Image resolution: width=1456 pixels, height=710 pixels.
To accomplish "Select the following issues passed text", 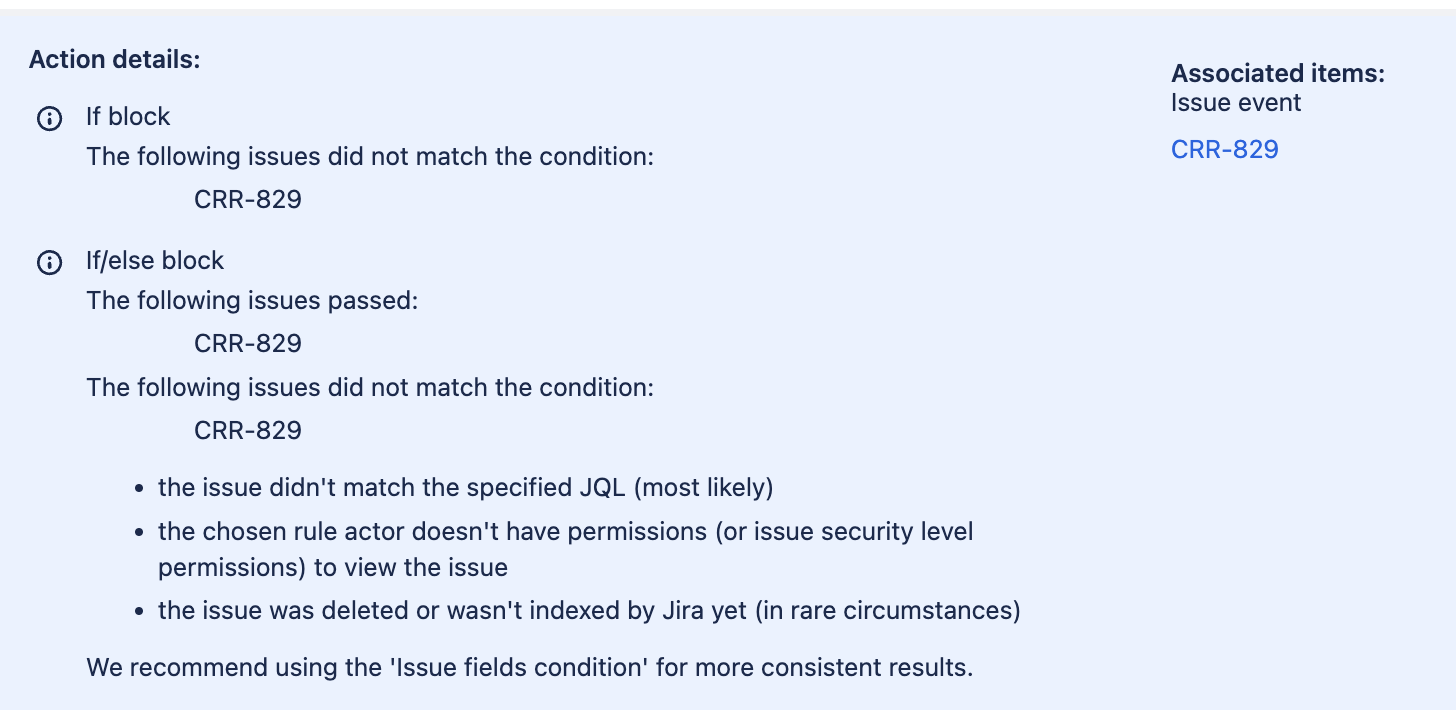I will [x=249, y=300].
